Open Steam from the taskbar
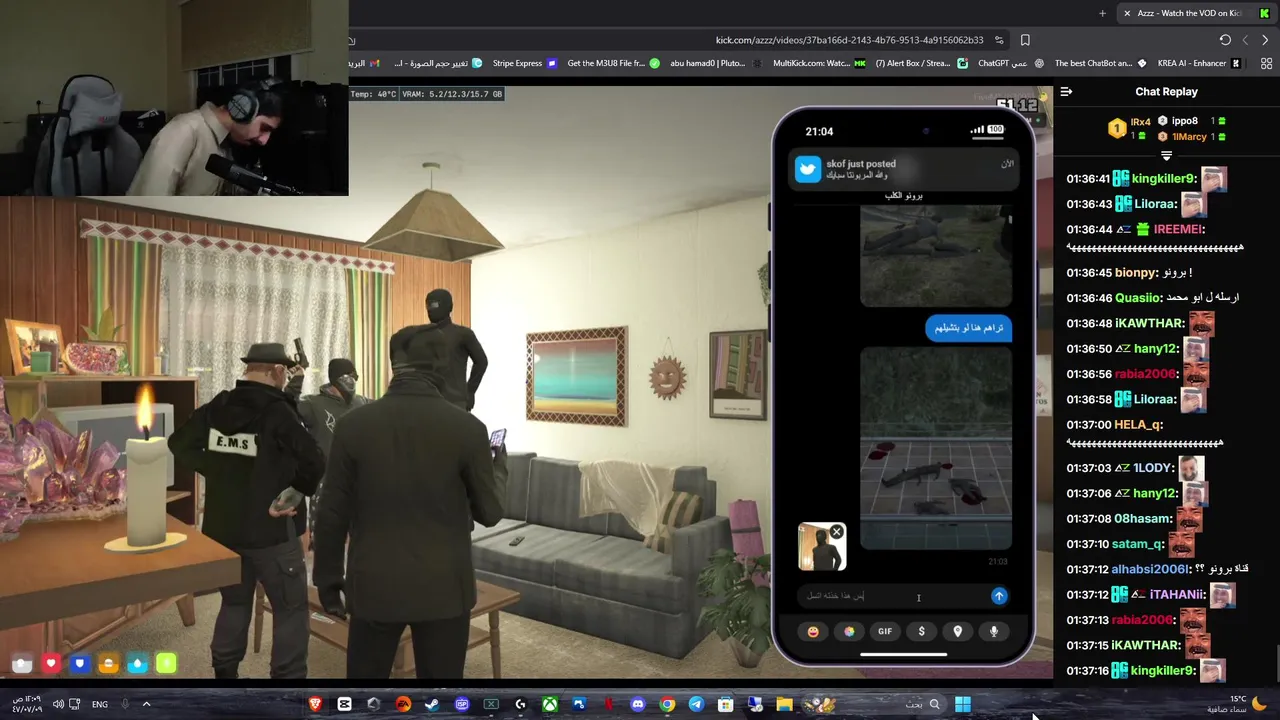Screen dimensions: 1280x720 tap(432, 704)
